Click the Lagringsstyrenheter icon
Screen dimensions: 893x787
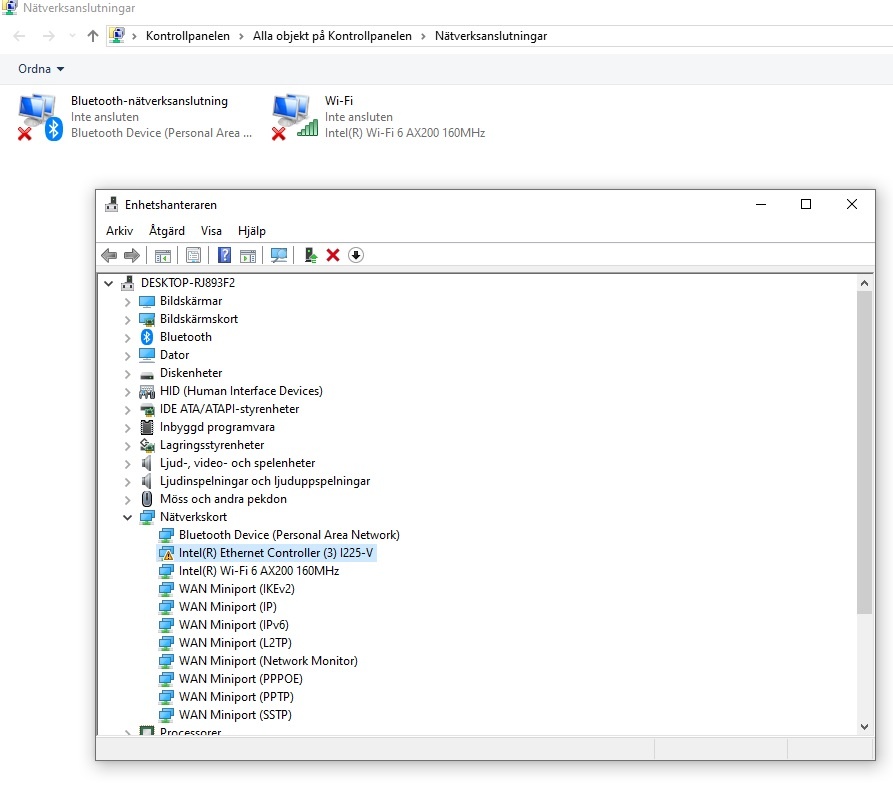point(147,445)
